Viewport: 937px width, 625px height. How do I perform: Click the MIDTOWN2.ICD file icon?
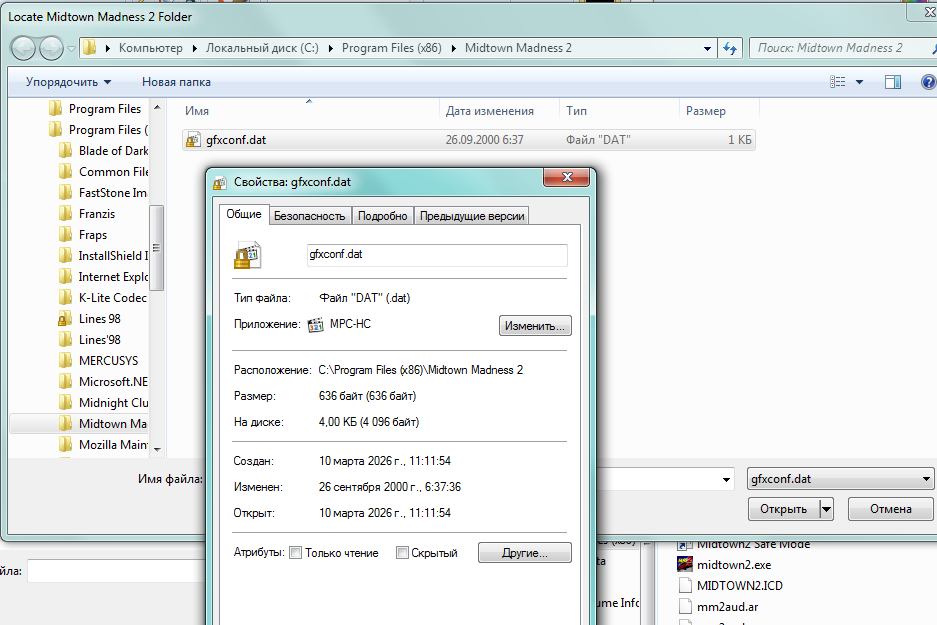click(x=685, y=586)
